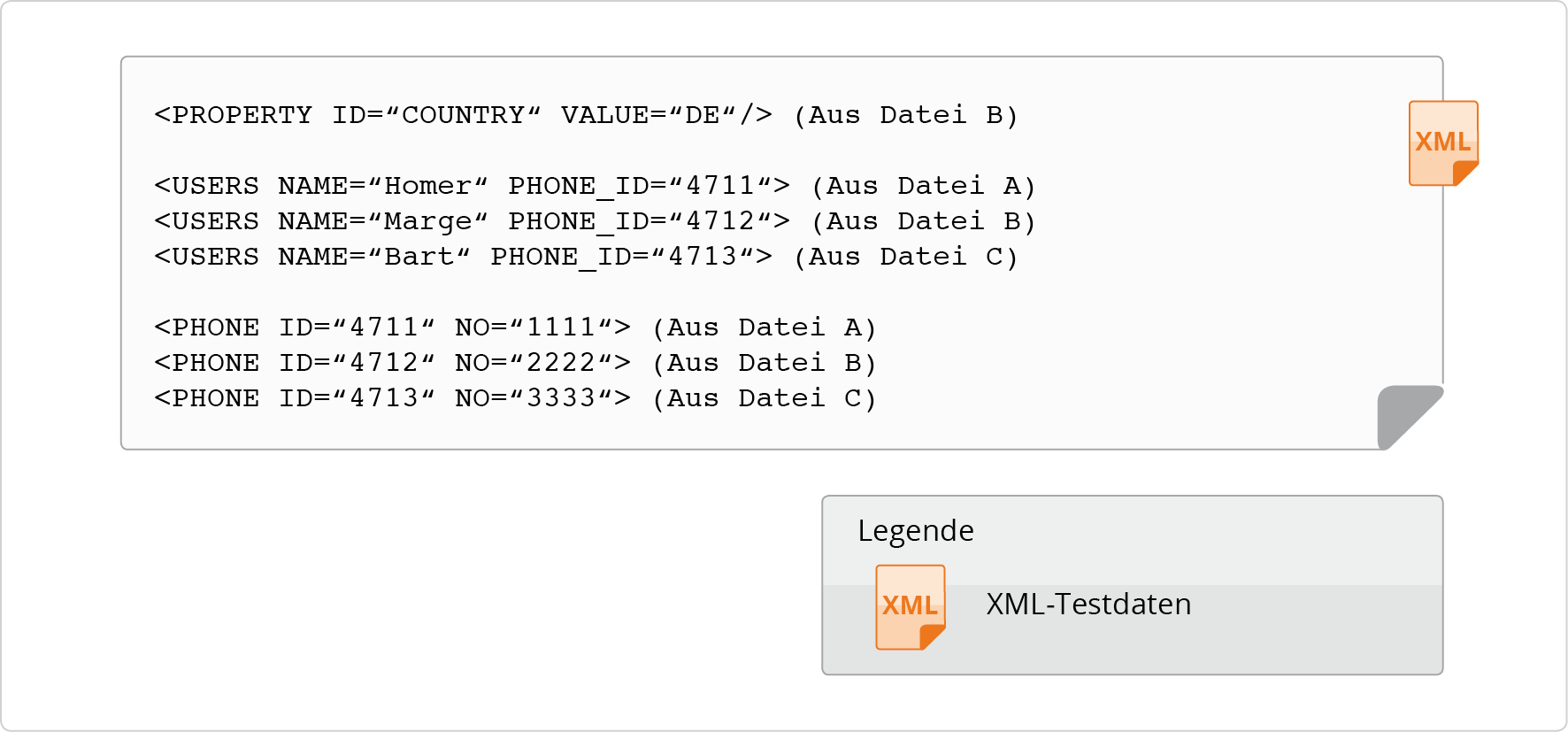The image size is (1568, 732).
Task: Click the USERS Bart line
Action: click(x=587, y=257)
